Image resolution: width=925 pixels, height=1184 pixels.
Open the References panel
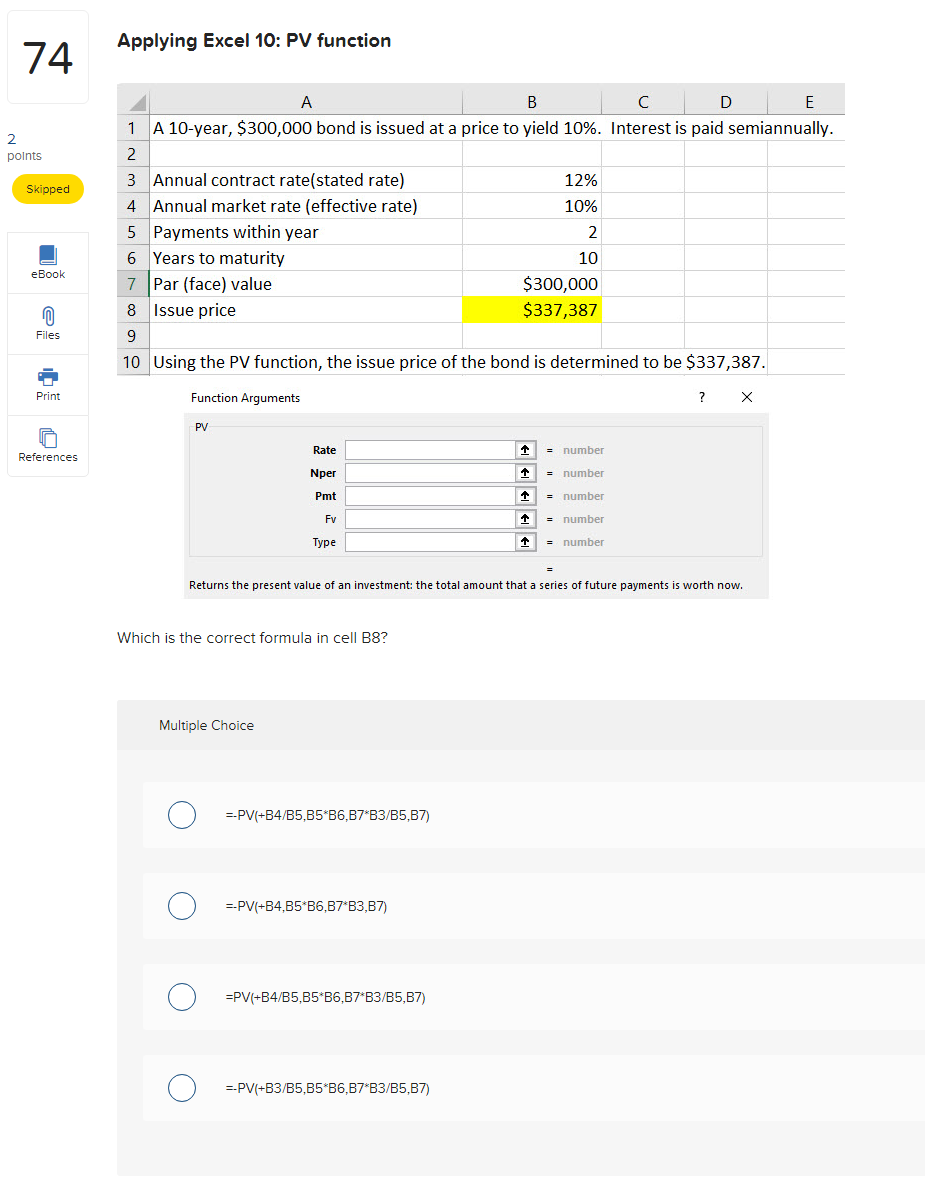click(x=47, y=445)
